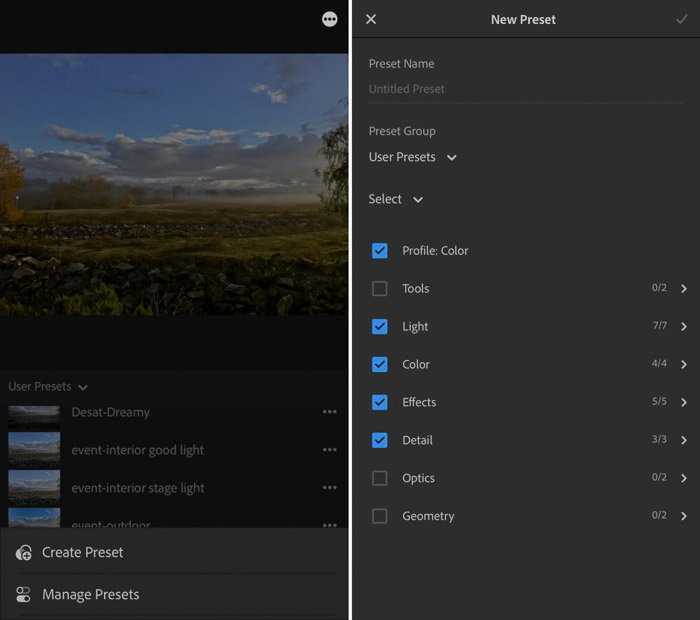
Task: Click the checkmark to save New Preset
Action: [681, 19]
